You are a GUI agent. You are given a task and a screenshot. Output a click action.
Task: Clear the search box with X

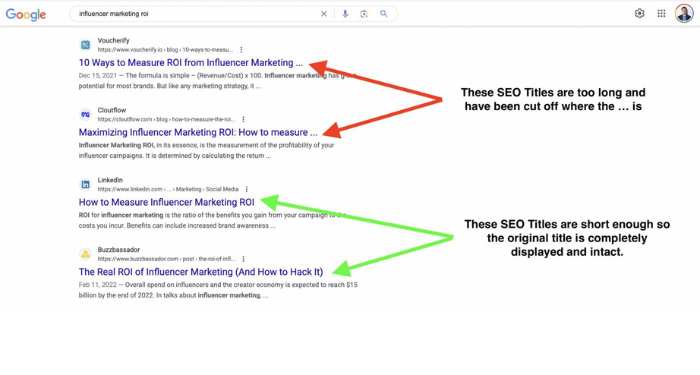[324, 14]
